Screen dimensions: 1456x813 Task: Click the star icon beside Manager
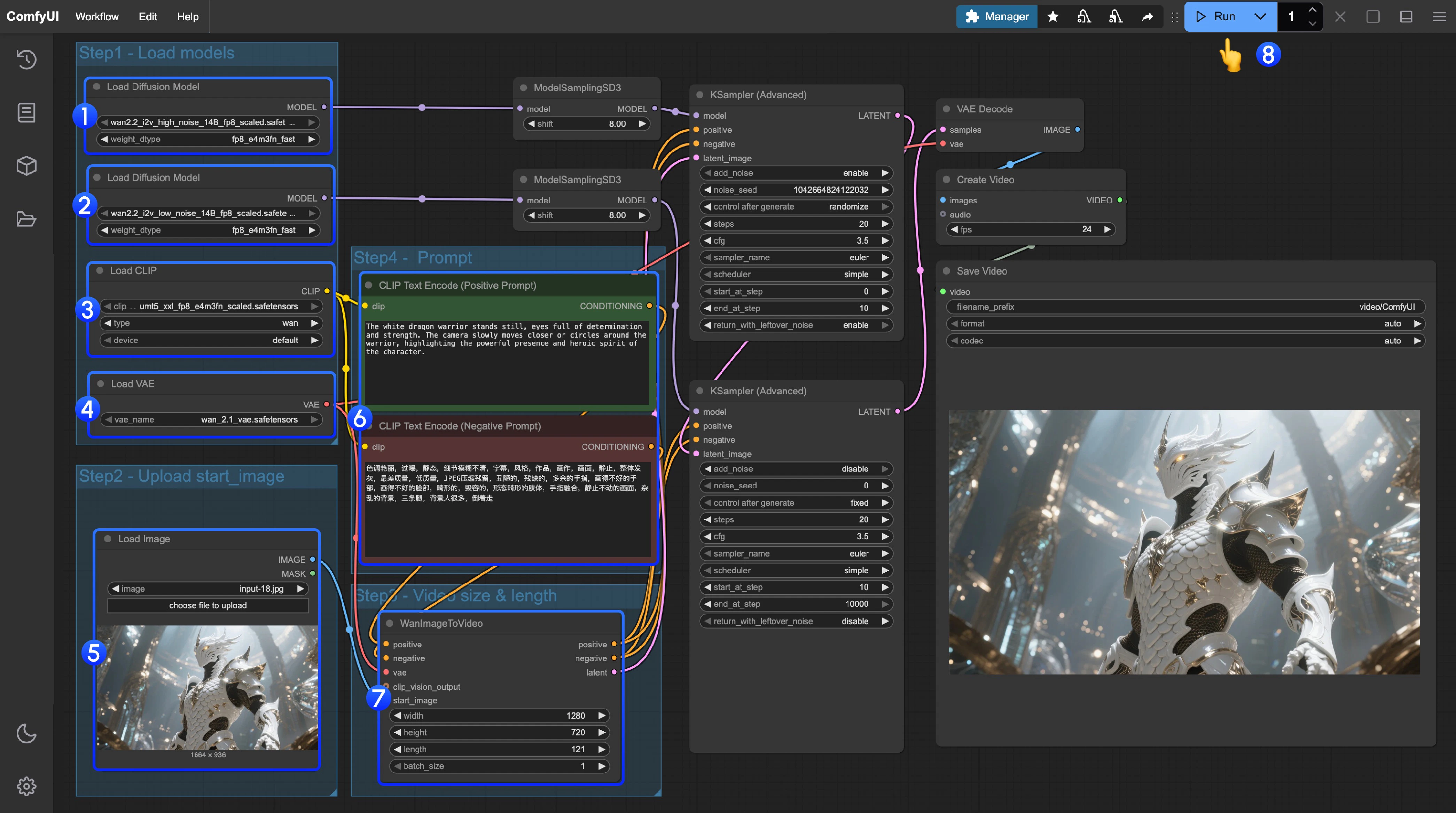pos(1052,16)
